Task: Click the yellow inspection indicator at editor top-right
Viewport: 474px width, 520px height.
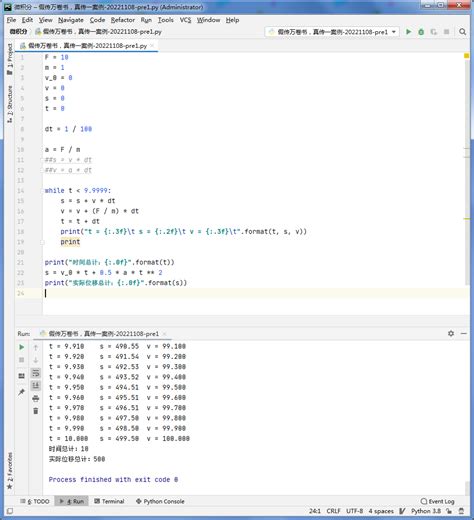Action: (467, 56)
